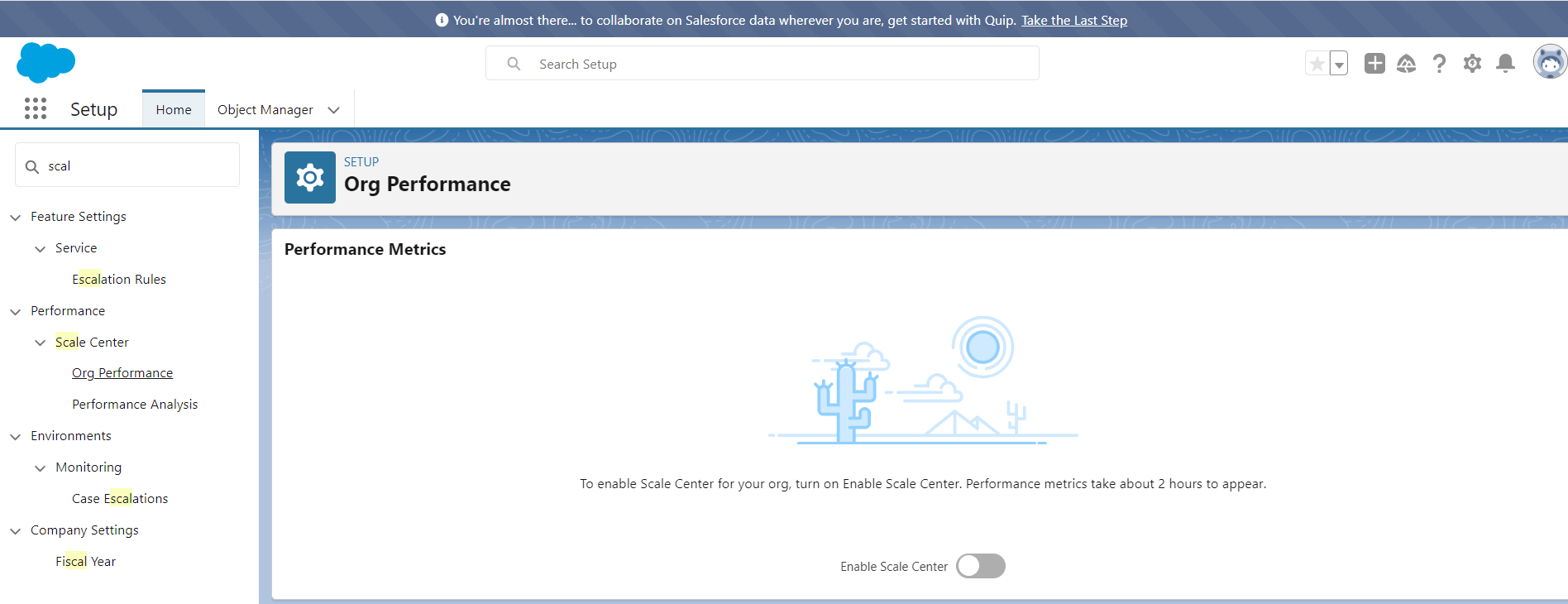Open the favorites list dropdown arrow
The height and width of the screenshot is (604, 1568).
1339,64
